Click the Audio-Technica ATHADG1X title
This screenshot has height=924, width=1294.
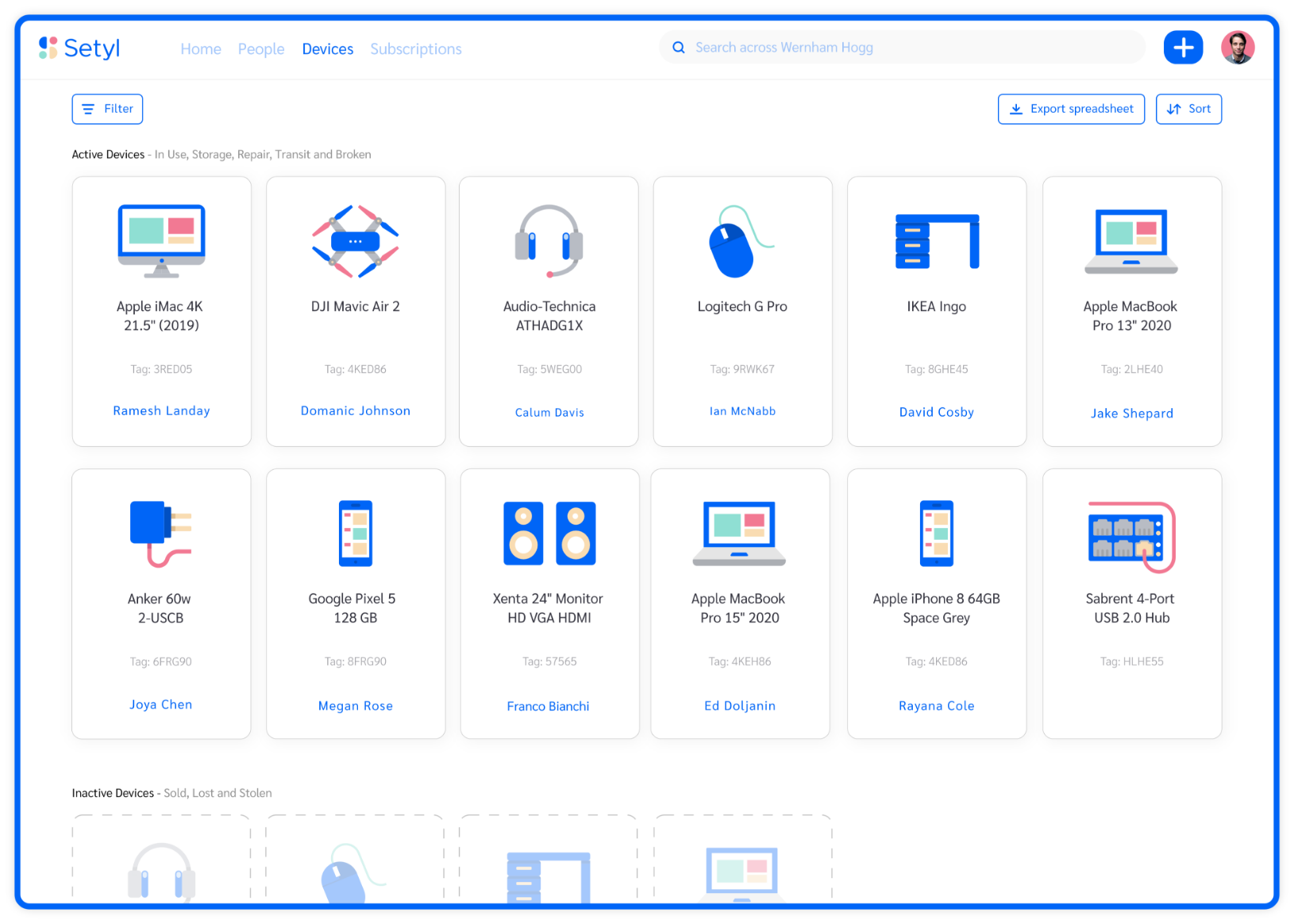coord(549,316)
